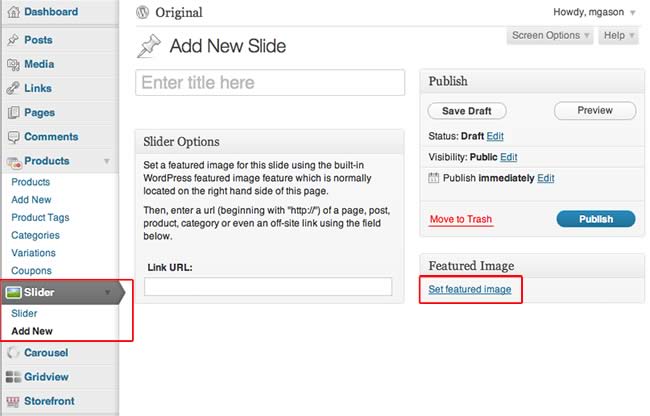Image resolution: width=650 pixels, height=416 pixels.
Task: Collapse the Slider menu arrow
Action: click(x=106, y=293)
